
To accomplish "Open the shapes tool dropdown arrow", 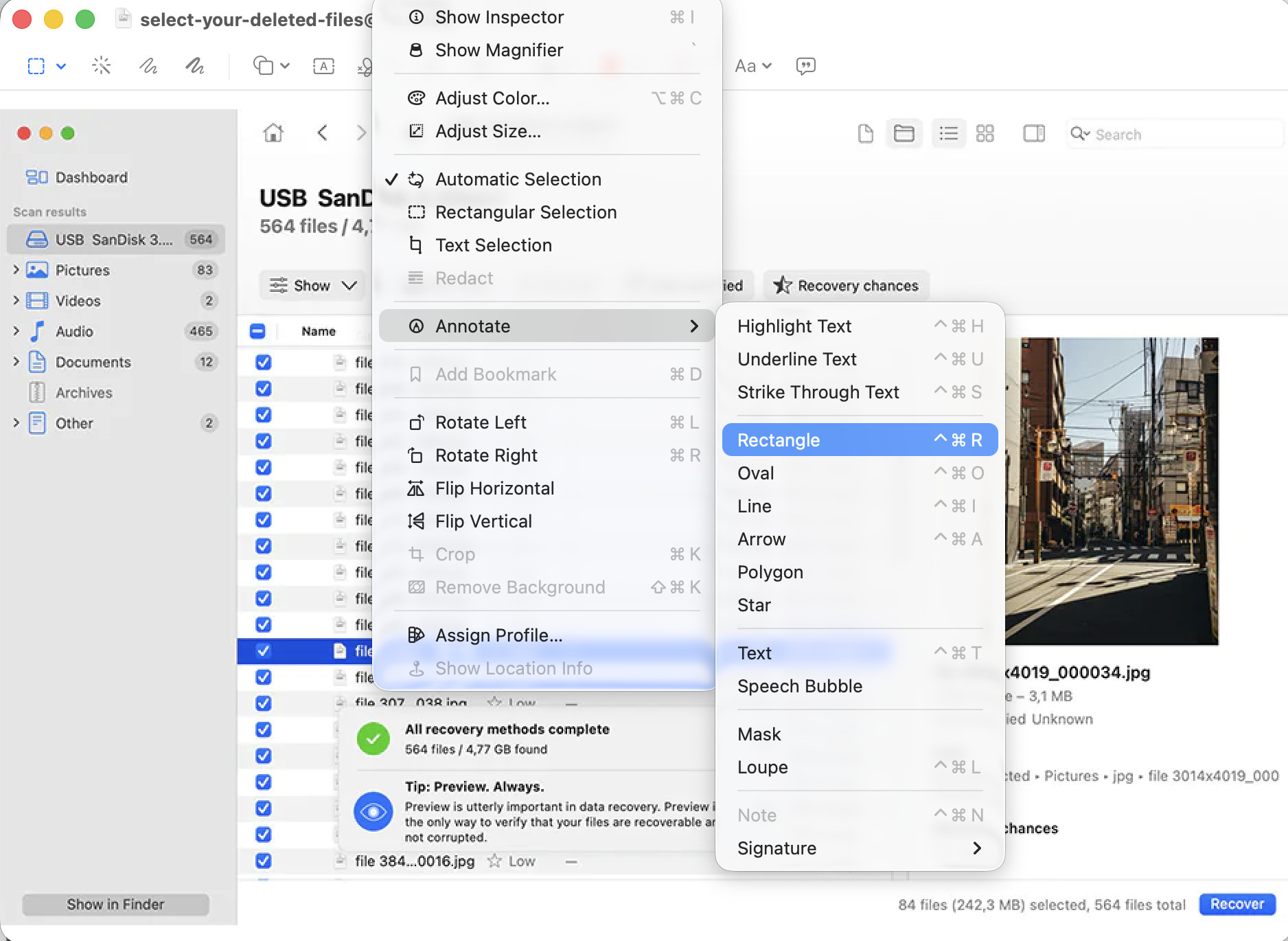I will [285, 66].
